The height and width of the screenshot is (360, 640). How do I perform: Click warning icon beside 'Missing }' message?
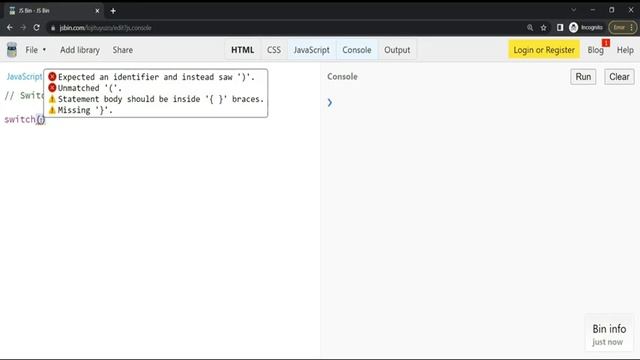pyautogui.click(x=52, y=110)
